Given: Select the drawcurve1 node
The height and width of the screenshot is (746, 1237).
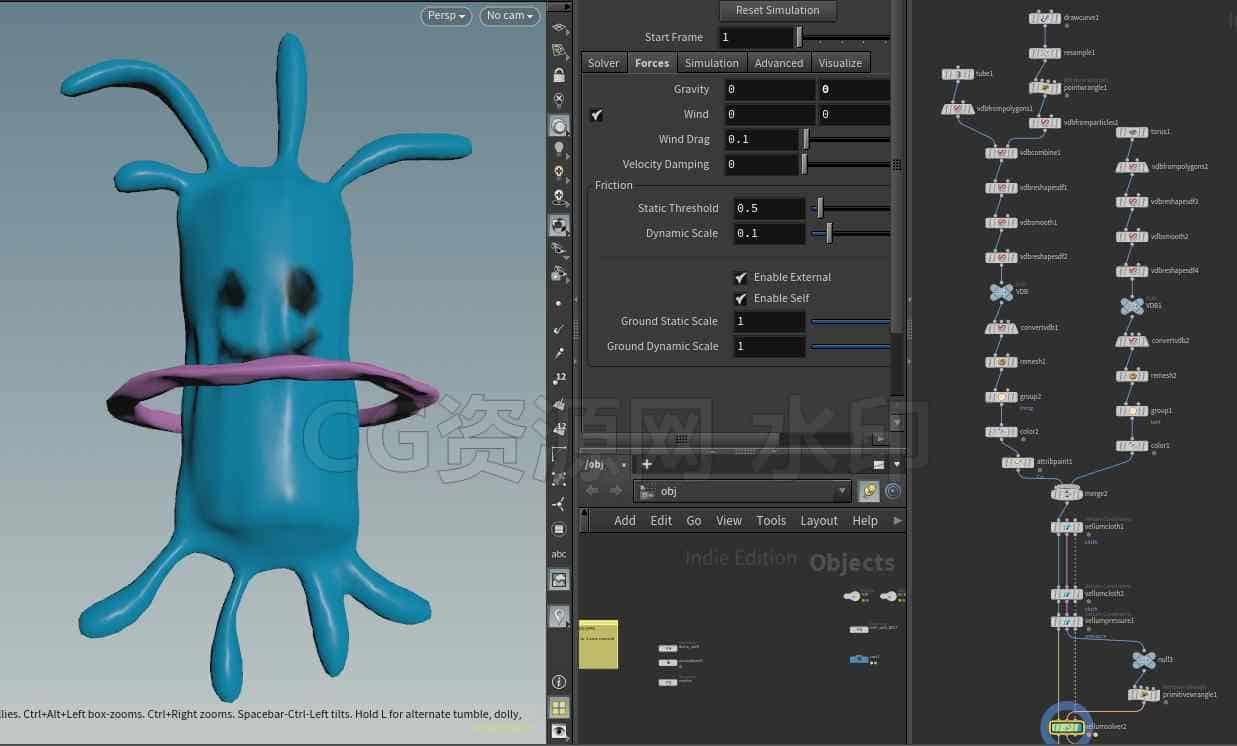Looking at the screenshot, I should pos(1045,18).
